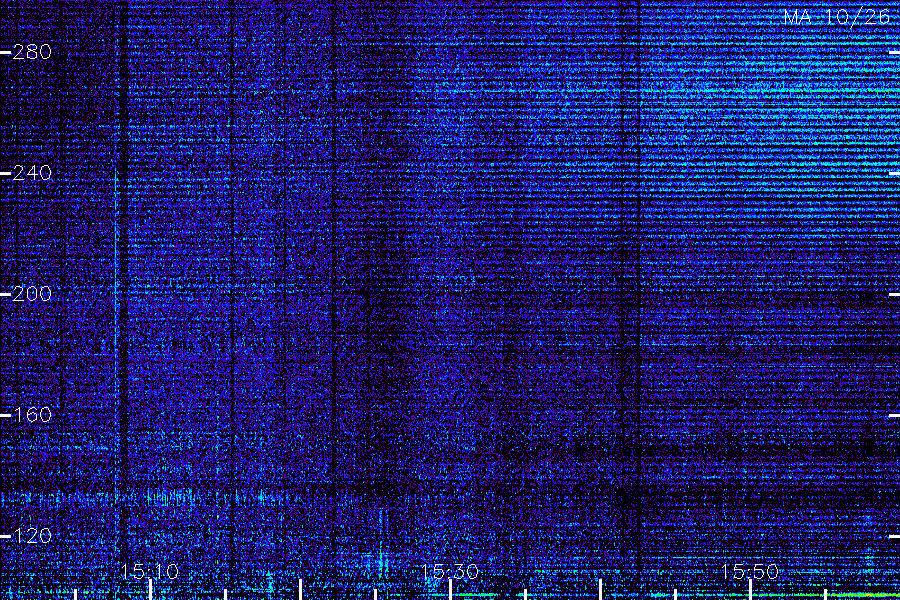Click the time tick mark below 15:10

(x=150, y=590)
